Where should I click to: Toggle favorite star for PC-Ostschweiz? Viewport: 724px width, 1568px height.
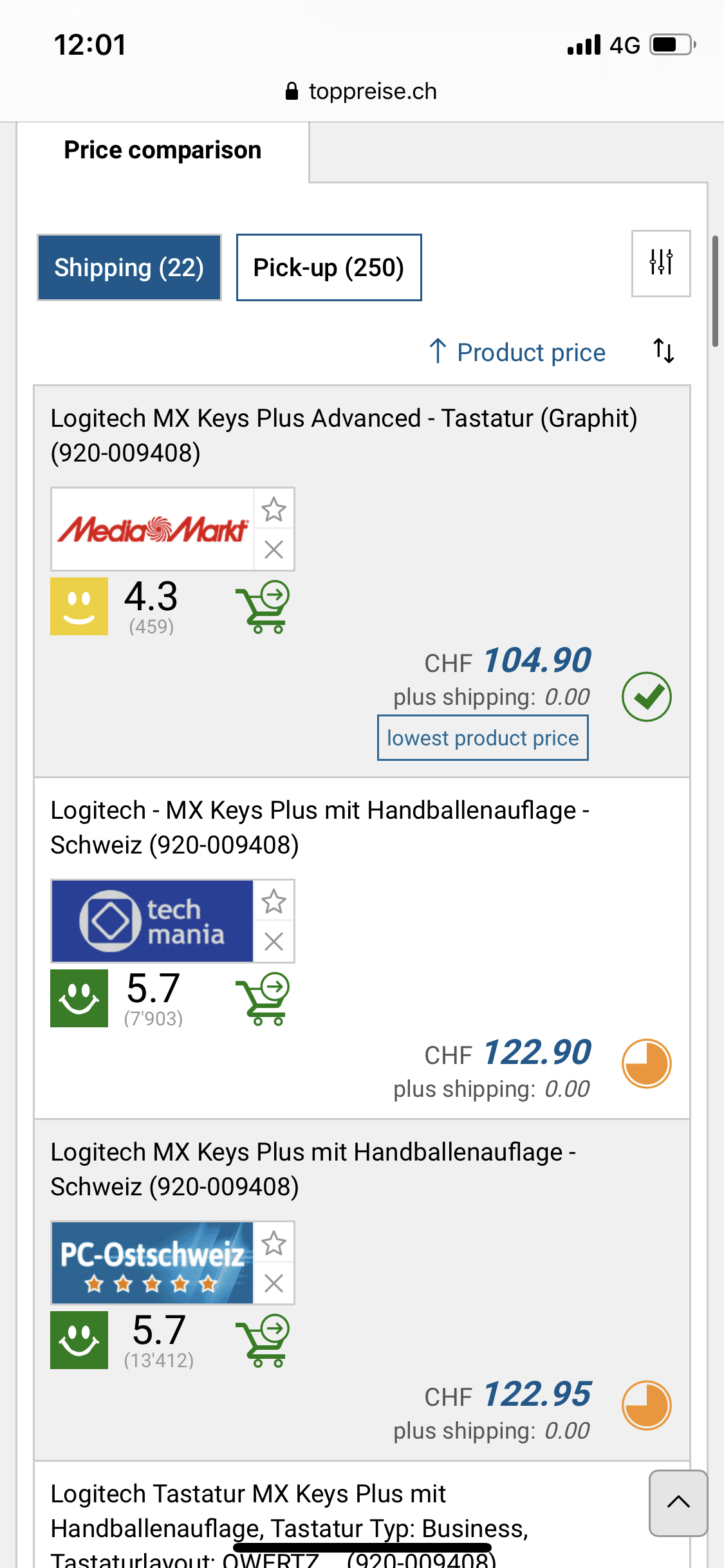pyautogui.click(x=274, y=1244)
